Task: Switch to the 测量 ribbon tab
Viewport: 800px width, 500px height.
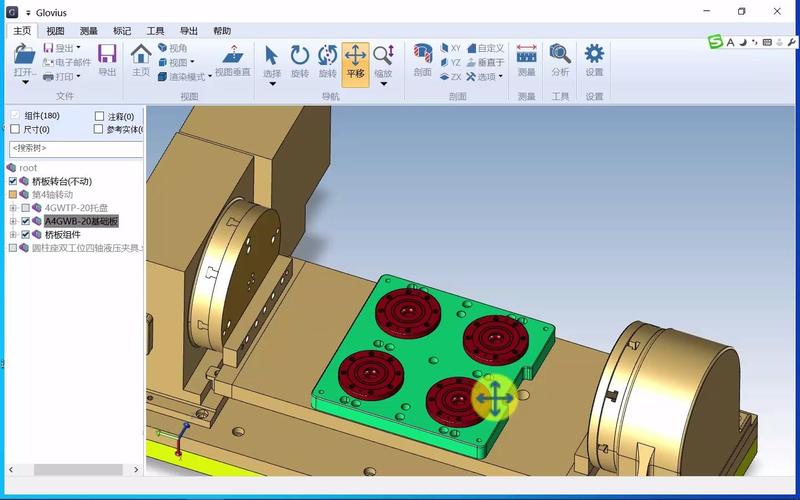Action: click(89, 31)
